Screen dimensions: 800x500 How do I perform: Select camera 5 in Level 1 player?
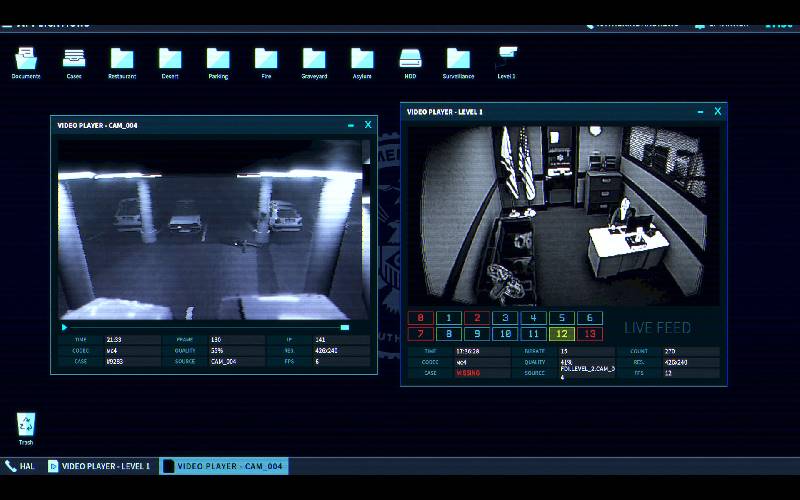click(x=562, y=318)
